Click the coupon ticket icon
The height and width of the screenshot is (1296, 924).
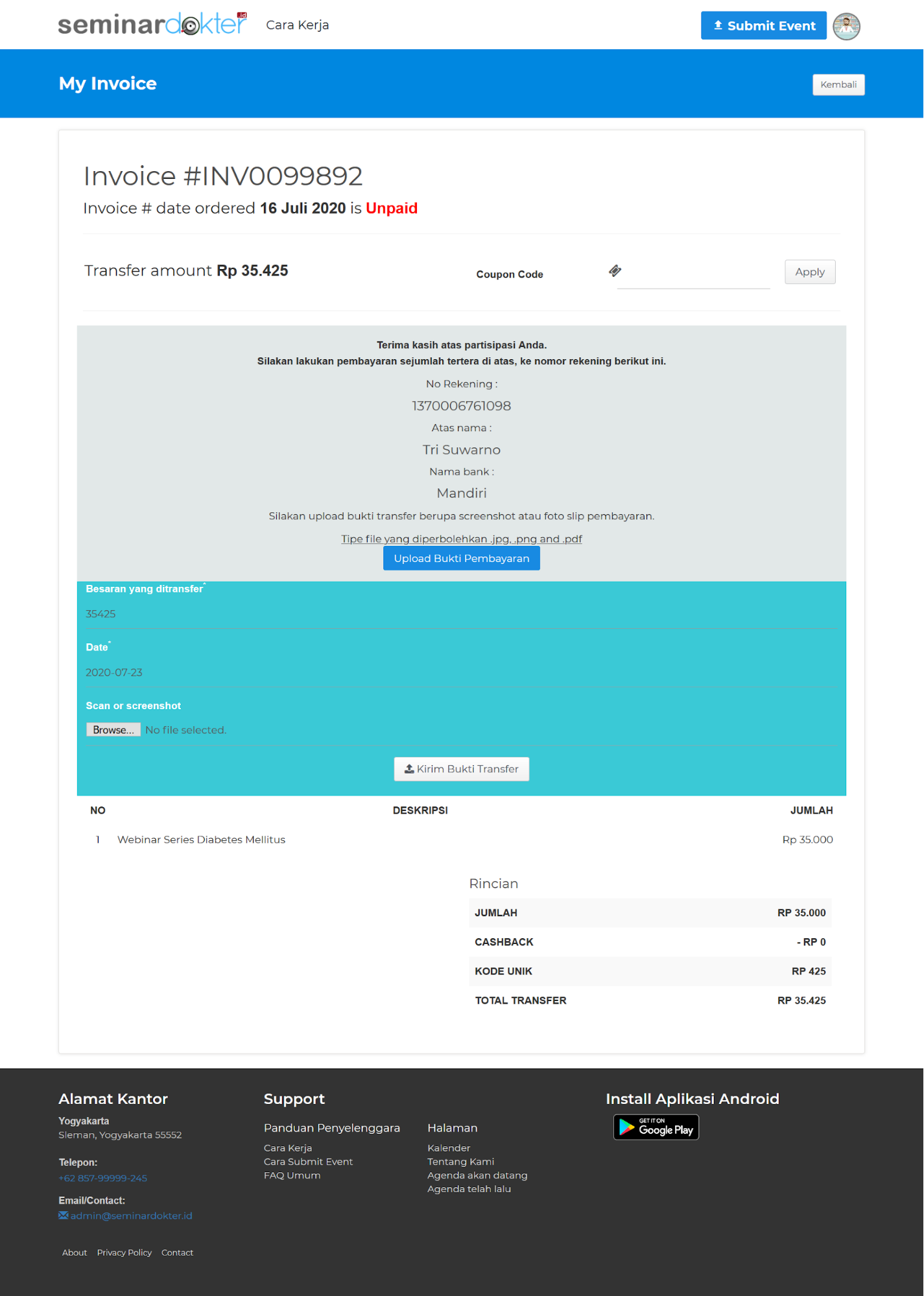615,271
